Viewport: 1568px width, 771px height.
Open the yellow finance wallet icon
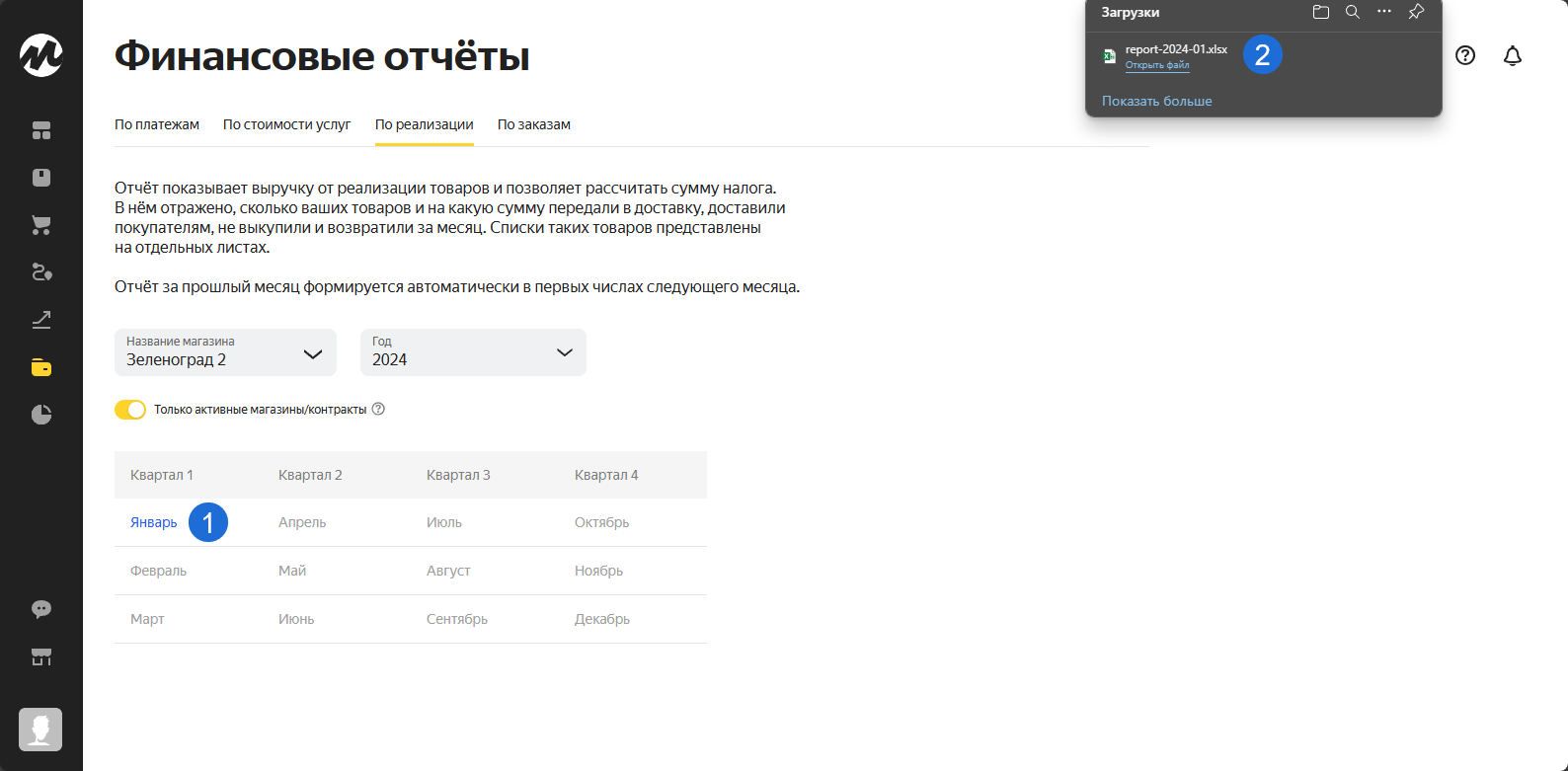coord(41,367)
